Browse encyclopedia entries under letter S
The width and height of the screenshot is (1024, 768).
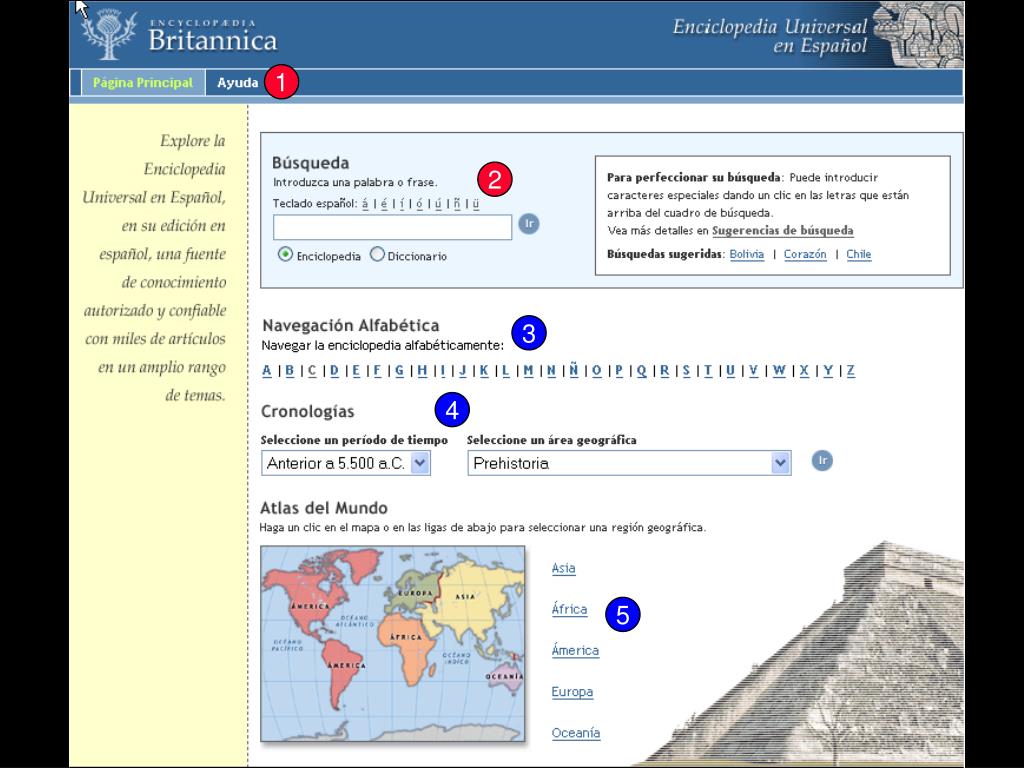tap(686, 371)
